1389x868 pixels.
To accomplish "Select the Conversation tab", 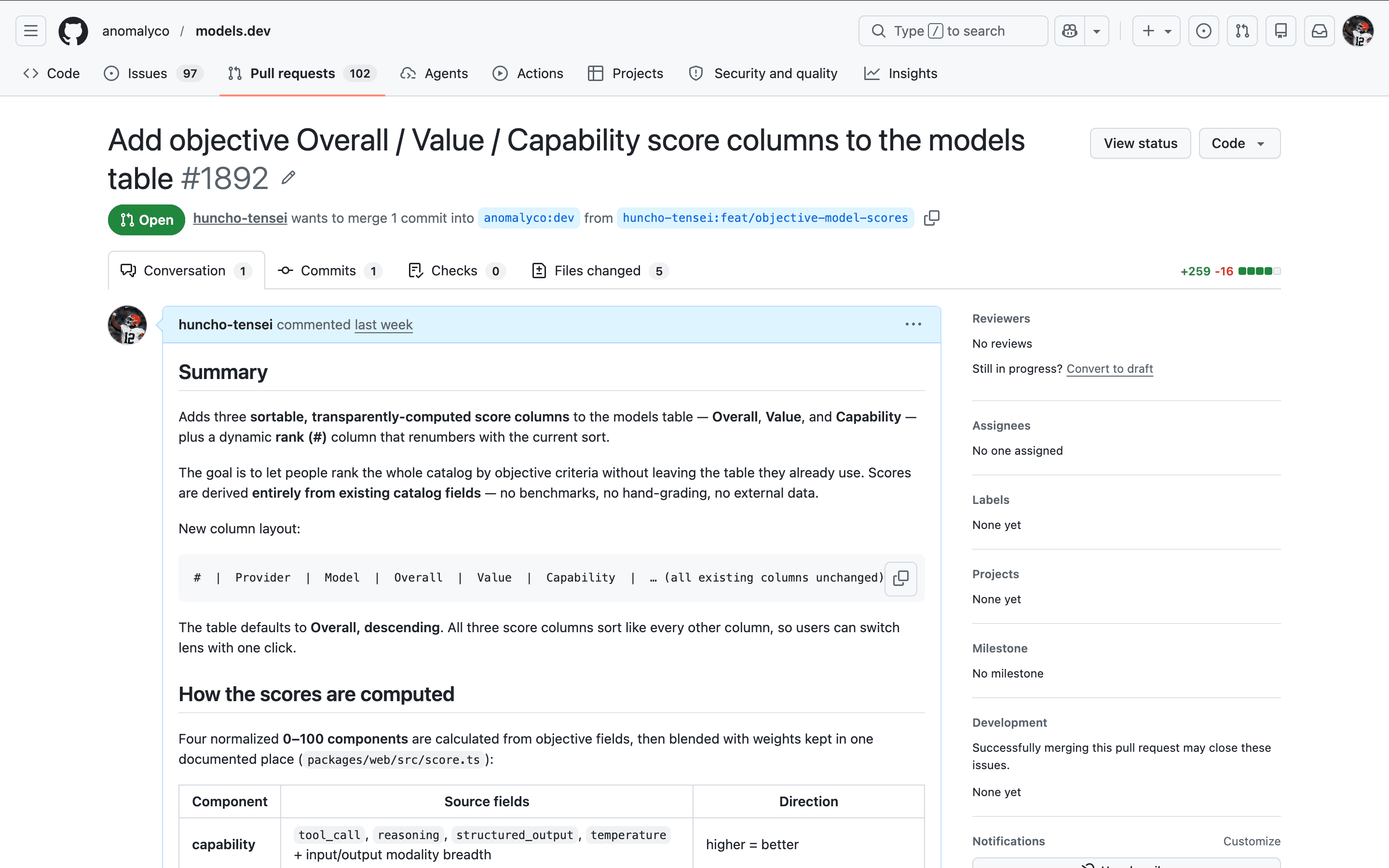I will pos(187,271).
